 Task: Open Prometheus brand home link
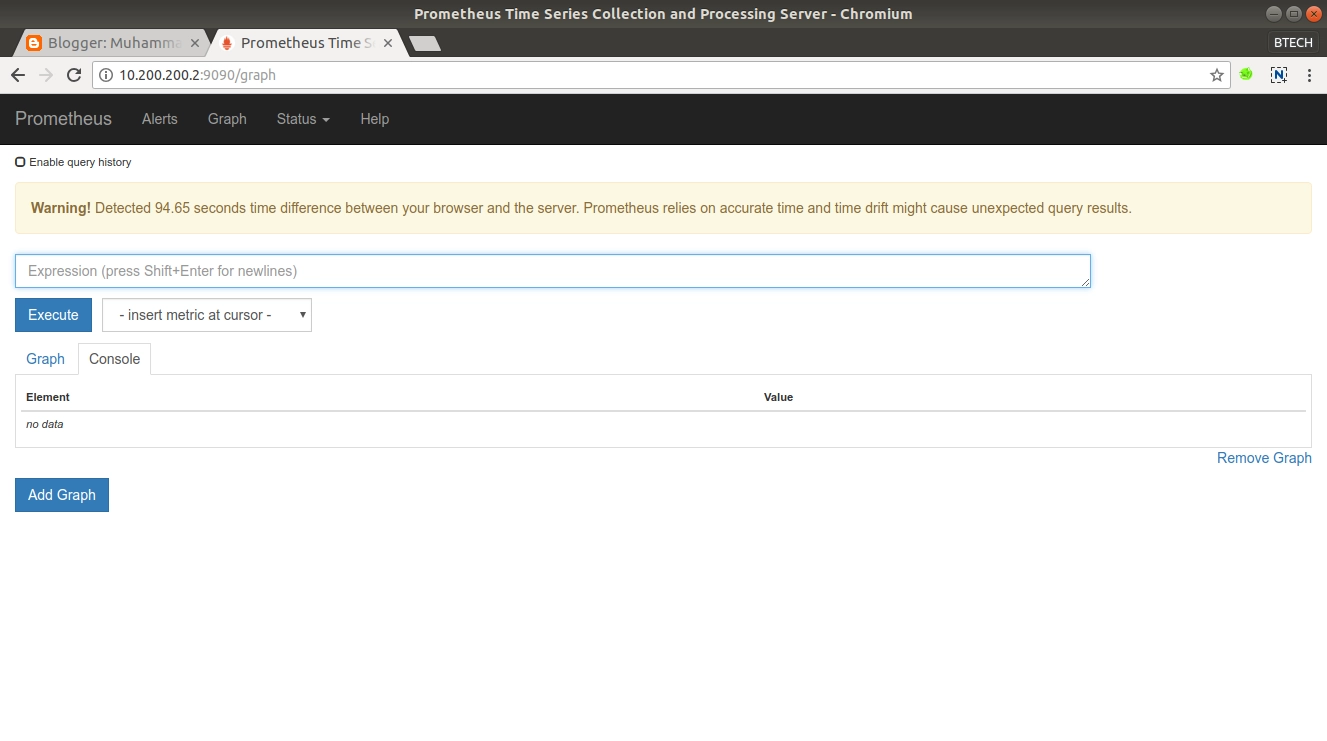[63, 119]
